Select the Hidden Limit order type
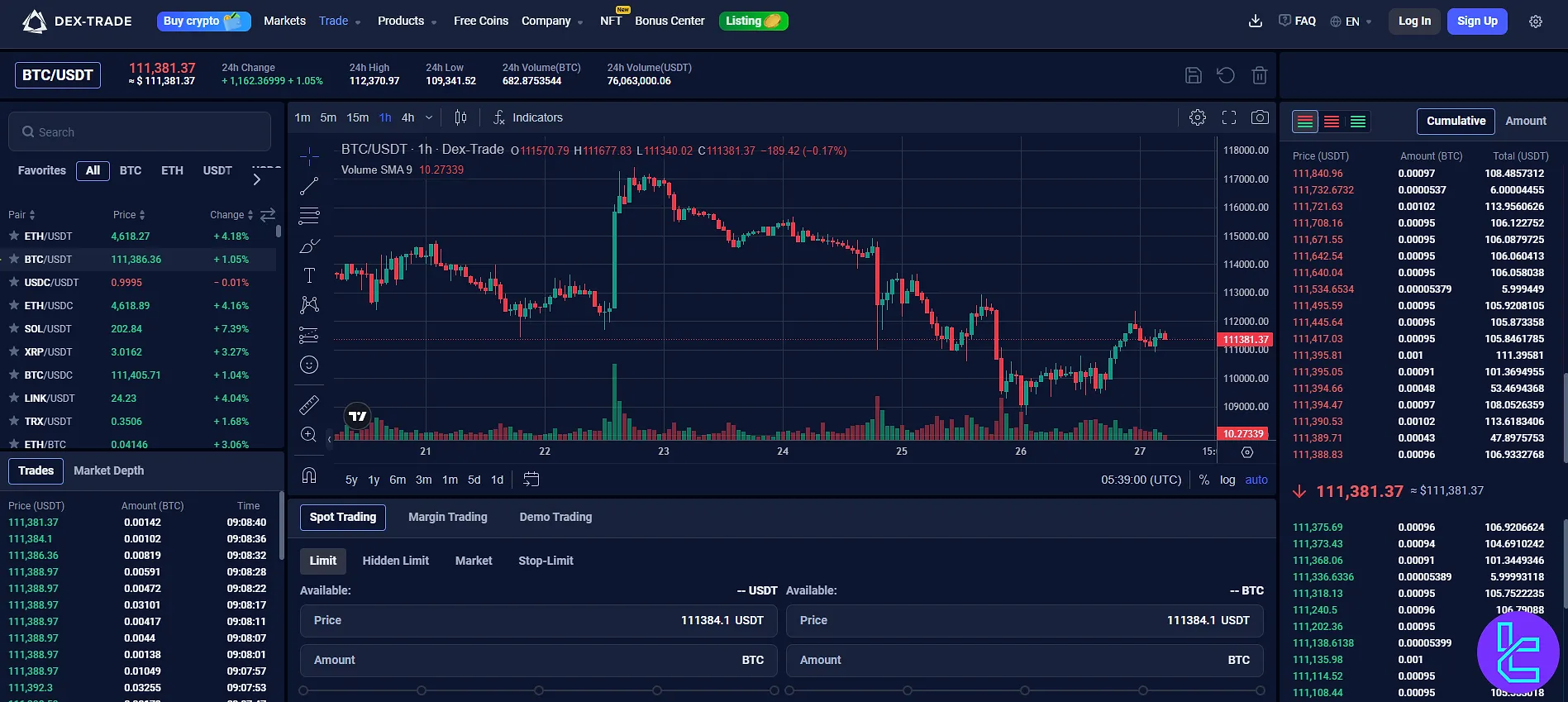The height and width of the screenshot is (702, 1568). [x=396, y=561]
